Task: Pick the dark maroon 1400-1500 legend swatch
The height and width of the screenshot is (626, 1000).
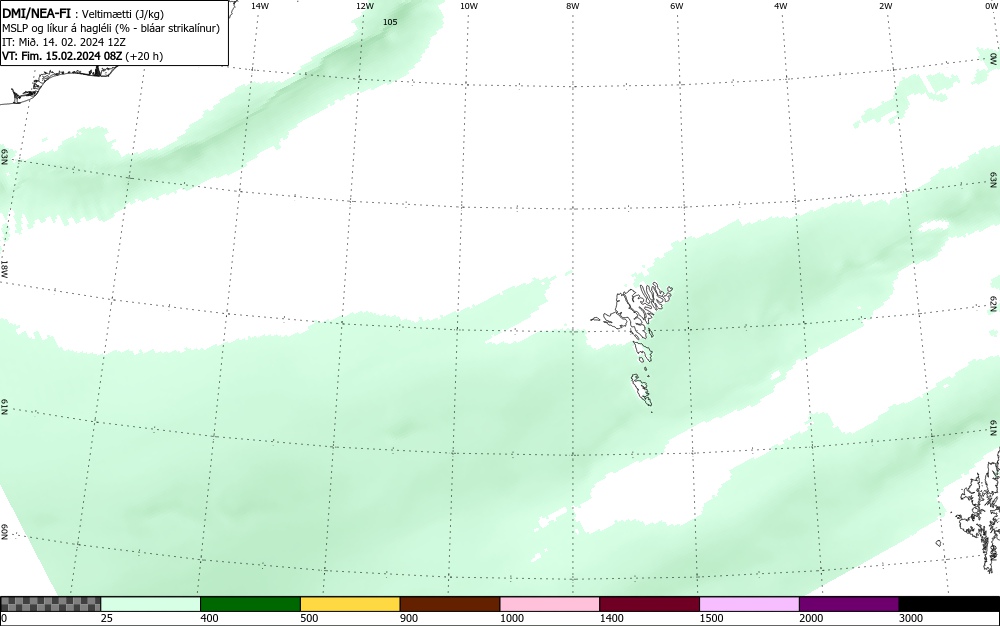Action: (x=649, y=604)
